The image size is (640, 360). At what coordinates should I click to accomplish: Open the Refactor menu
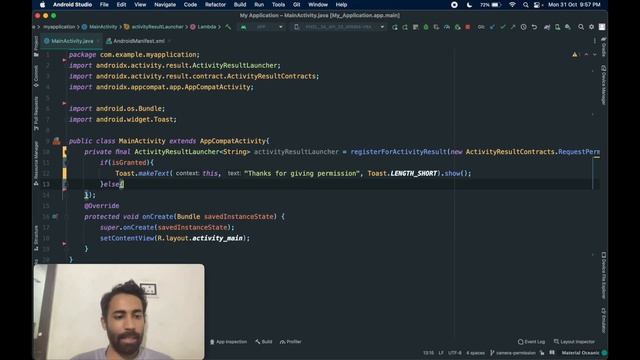[x=215, y=5]
